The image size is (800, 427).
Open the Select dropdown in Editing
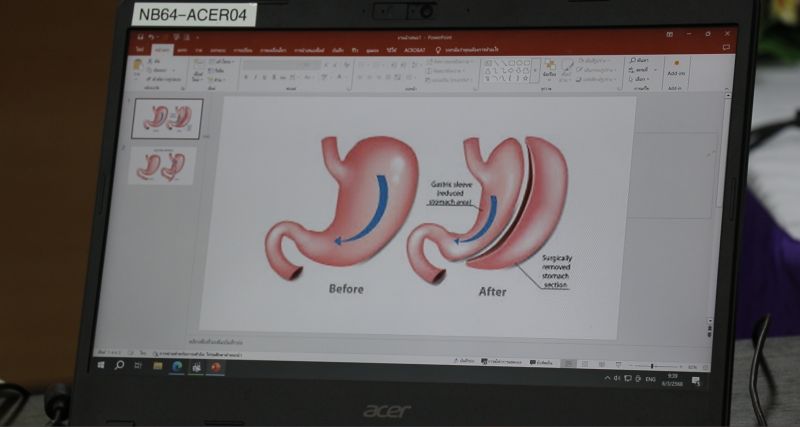pyautogui.click(x=641, y=79)
